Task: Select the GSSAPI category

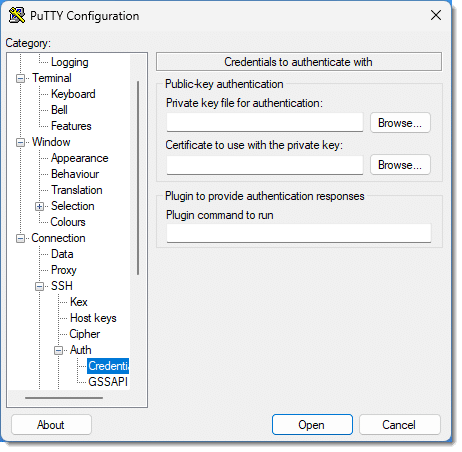Action: coord(108,382)
